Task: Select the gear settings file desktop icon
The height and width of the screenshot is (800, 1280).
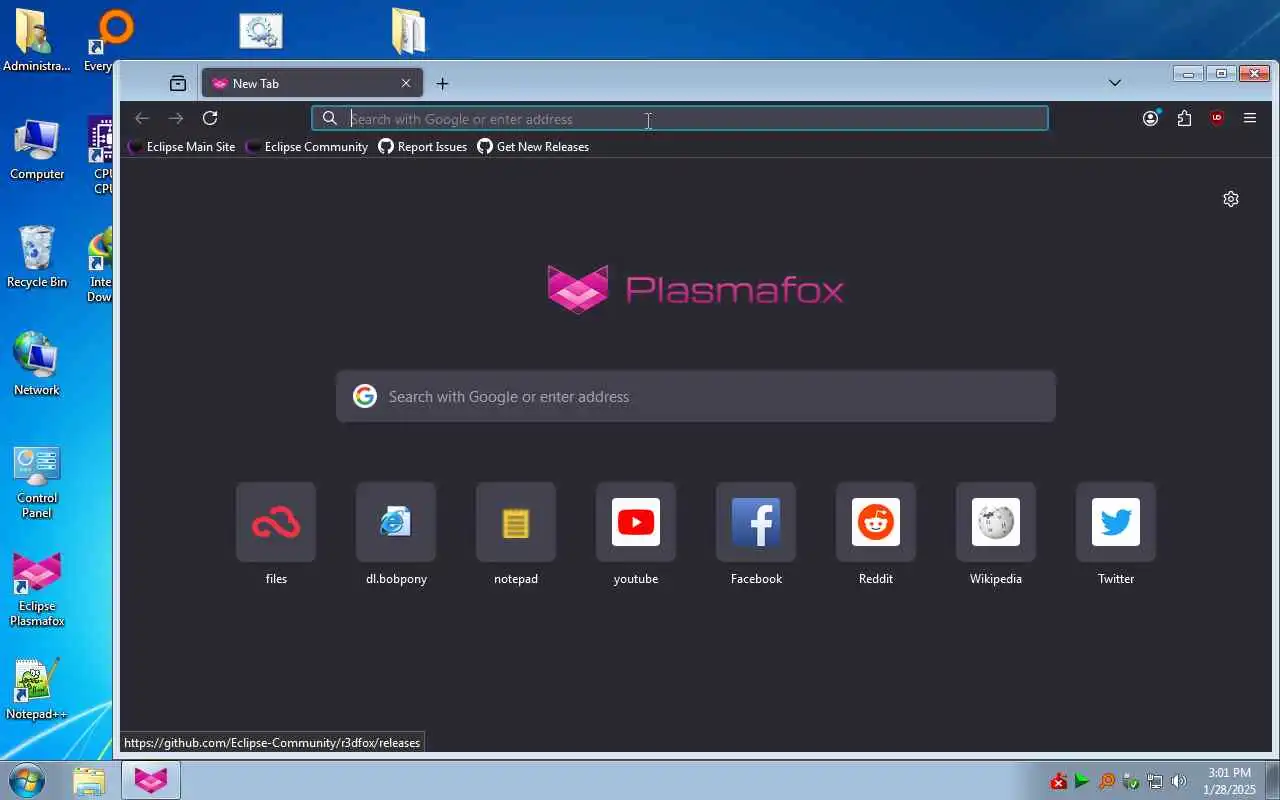Action: point(261,31)
